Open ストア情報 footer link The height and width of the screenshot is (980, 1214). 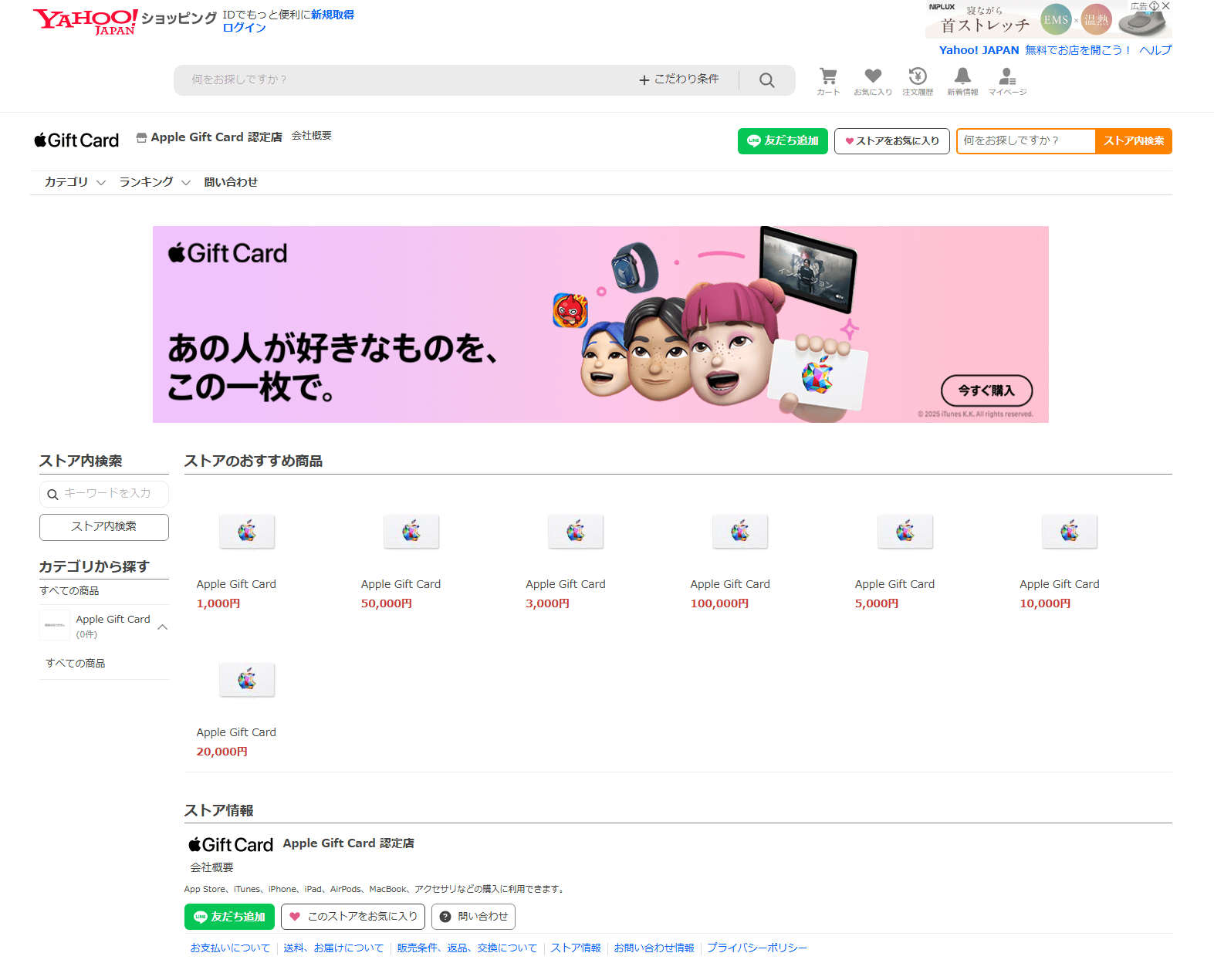576,948
